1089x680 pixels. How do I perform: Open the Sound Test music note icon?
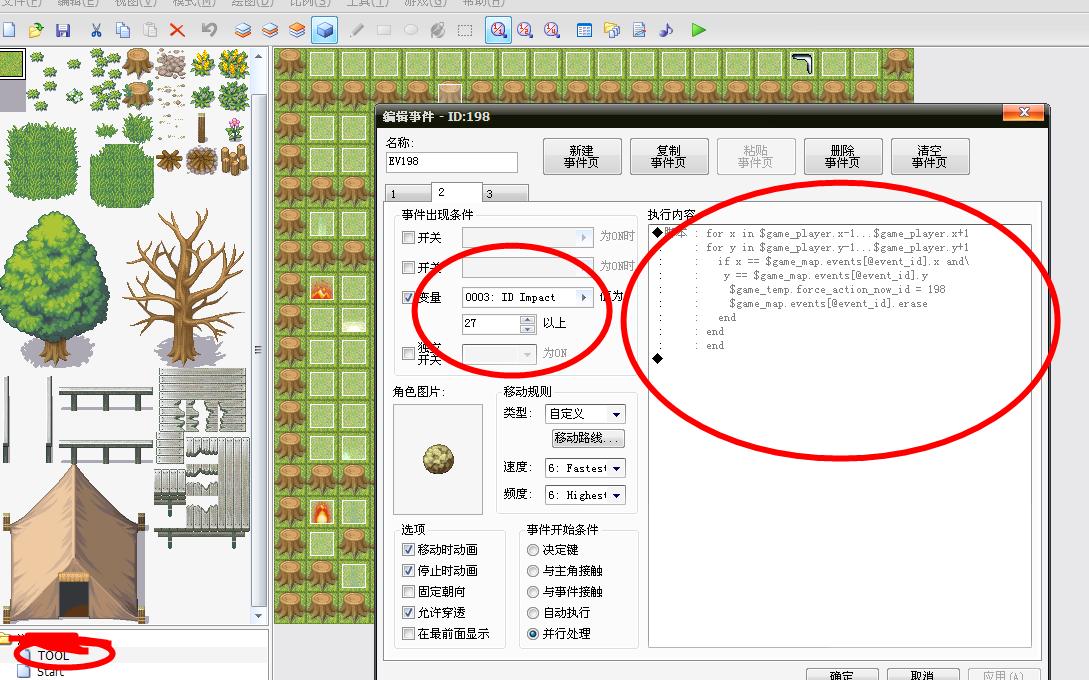(x=666, y=30)
